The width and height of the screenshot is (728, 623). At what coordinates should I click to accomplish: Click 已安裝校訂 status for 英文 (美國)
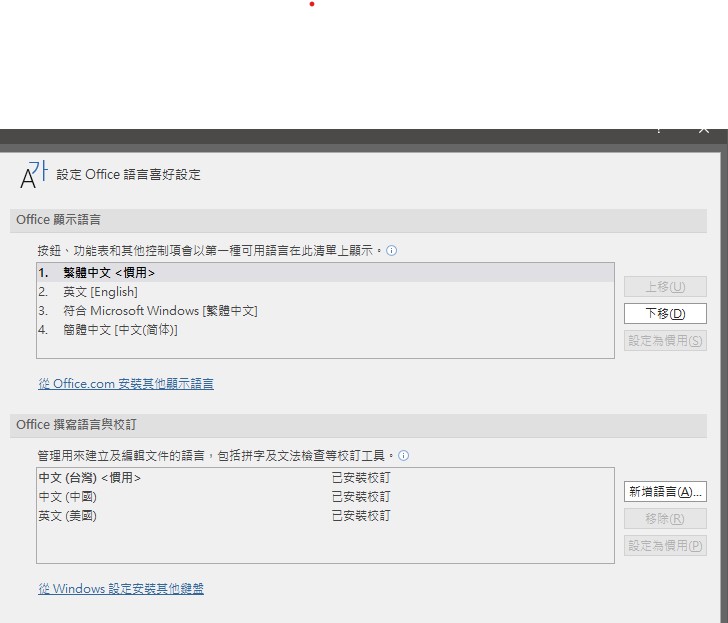tap(361, 516)
